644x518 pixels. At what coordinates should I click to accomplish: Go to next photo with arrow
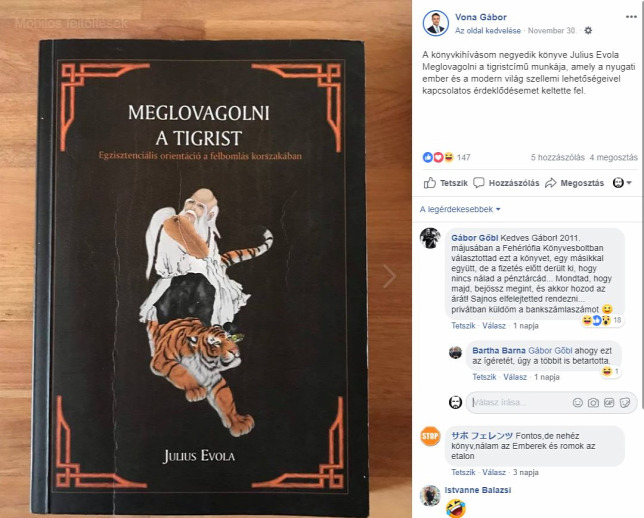pos(389,276)
